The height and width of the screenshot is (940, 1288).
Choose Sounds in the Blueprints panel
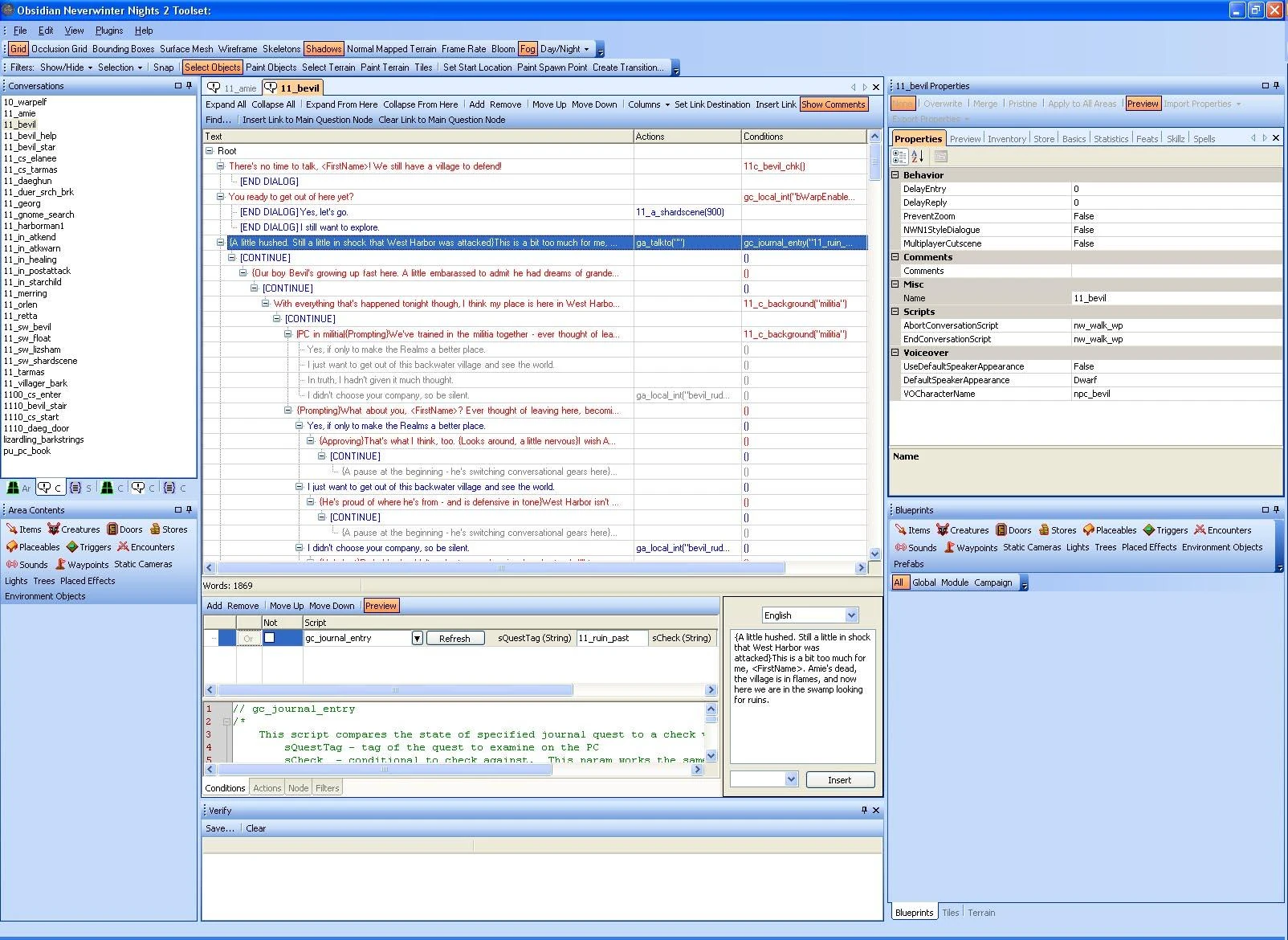[915, 548]
